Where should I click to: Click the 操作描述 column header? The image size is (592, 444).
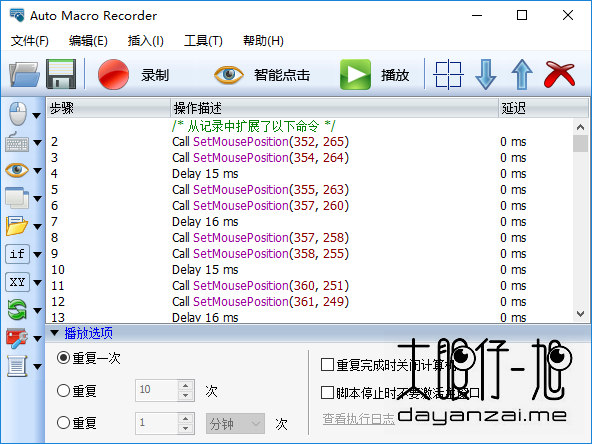click(x=335, y=108)
